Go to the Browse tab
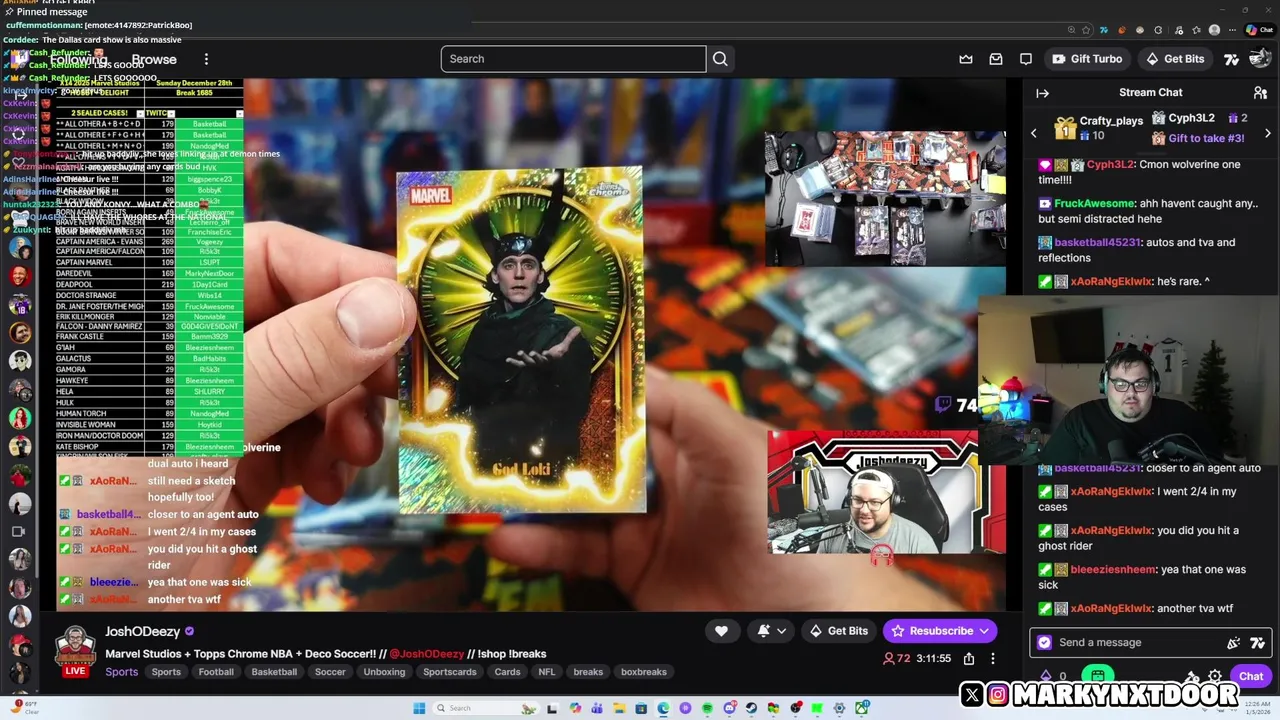 click(154, 59)
